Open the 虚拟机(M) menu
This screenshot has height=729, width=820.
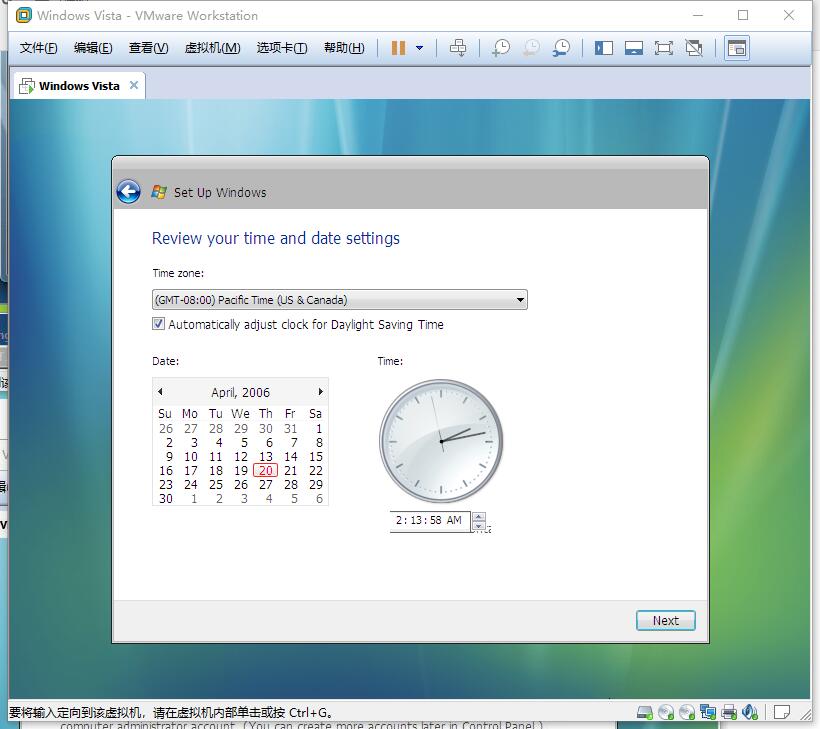coord(212,48)
